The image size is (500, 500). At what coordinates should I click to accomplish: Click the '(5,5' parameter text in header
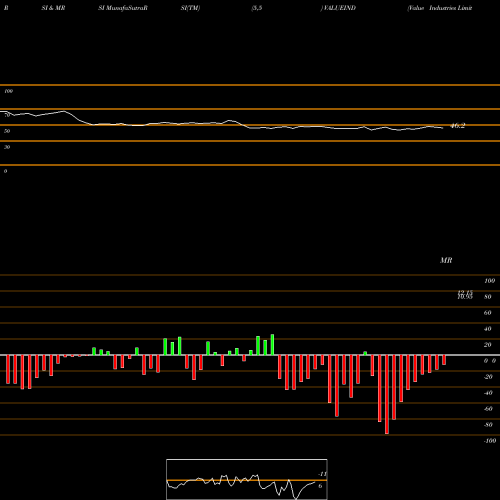(257, 8)
